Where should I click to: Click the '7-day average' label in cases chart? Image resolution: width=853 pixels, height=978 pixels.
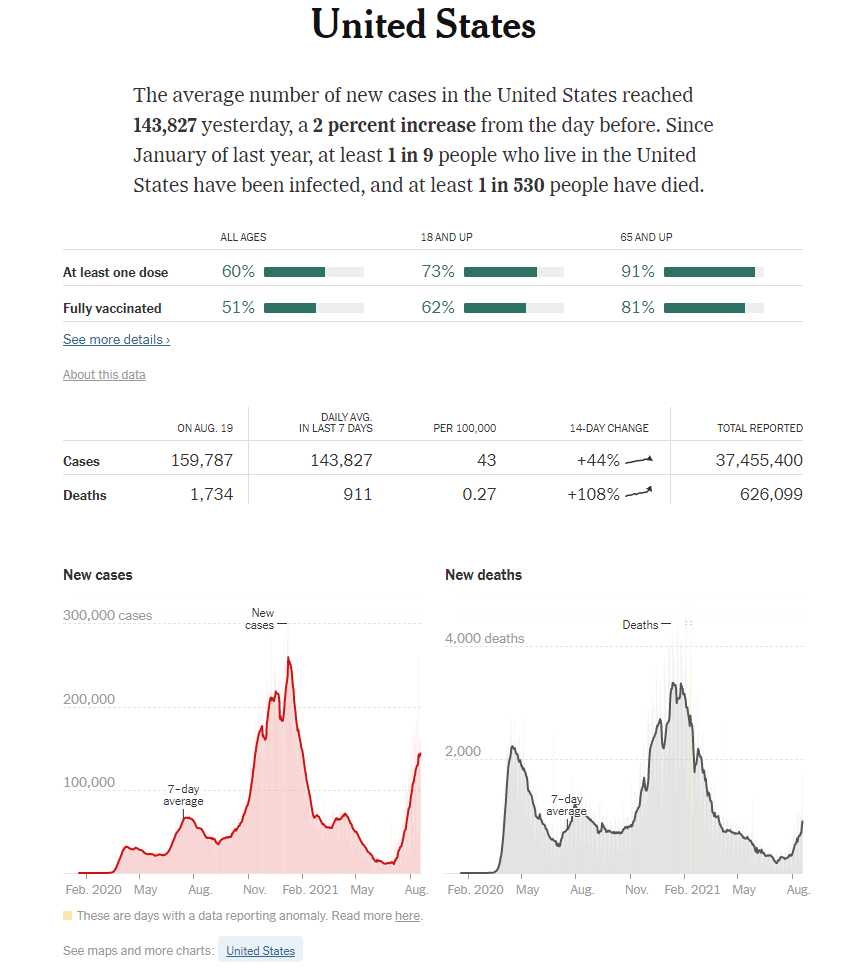coord(183,795)
